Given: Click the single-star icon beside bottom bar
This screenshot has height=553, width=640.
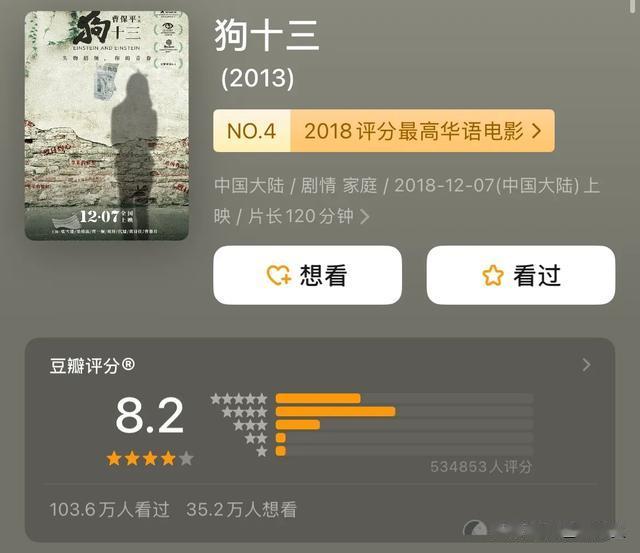Looking at the screenshot, I should [262, 451].
